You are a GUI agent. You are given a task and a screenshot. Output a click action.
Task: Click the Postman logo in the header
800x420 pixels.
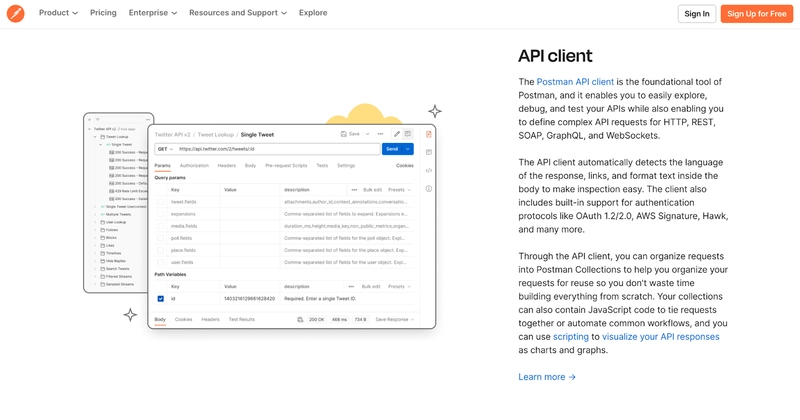pyautogui.click(x=15, y=13)
